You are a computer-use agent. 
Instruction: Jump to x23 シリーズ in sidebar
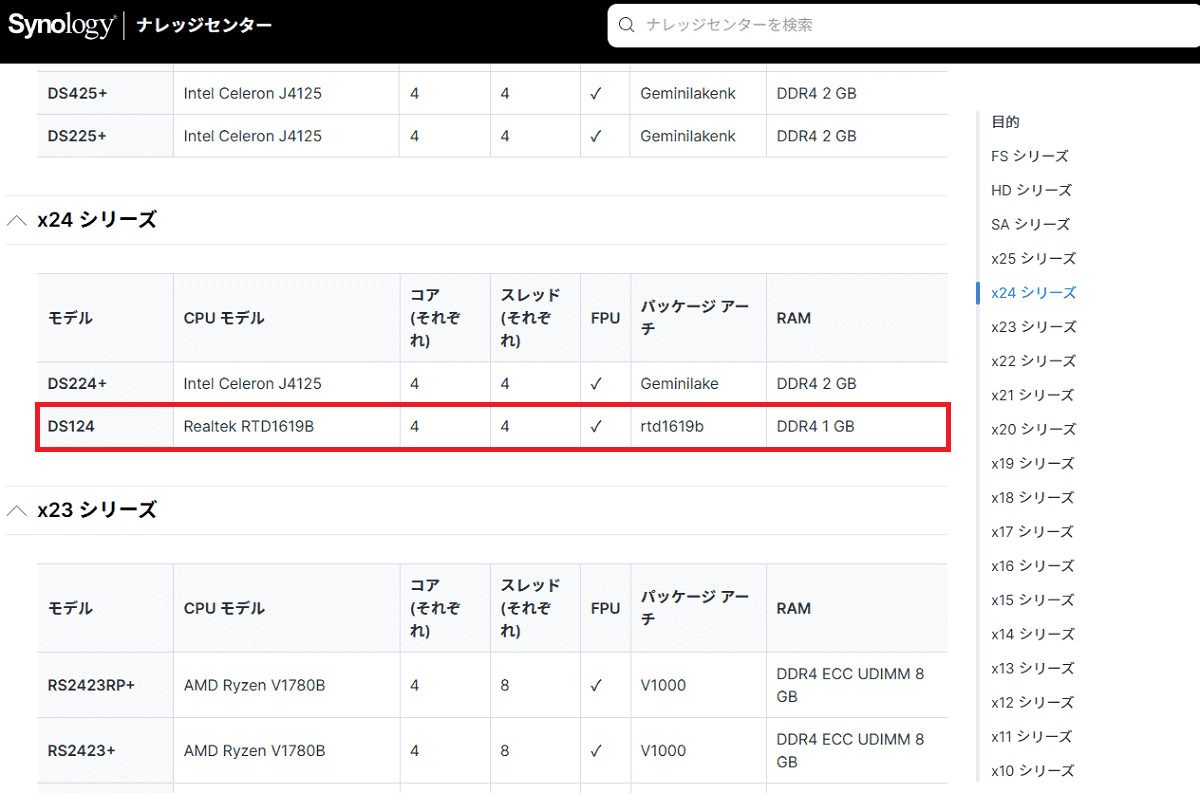[x=1033, y=326]
